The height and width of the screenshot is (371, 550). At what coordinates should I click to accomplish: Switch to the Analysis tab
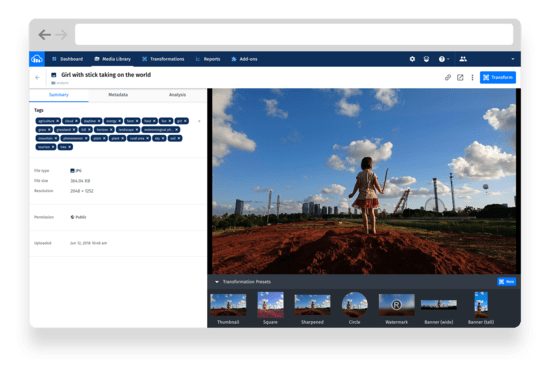tap(177, 95)
